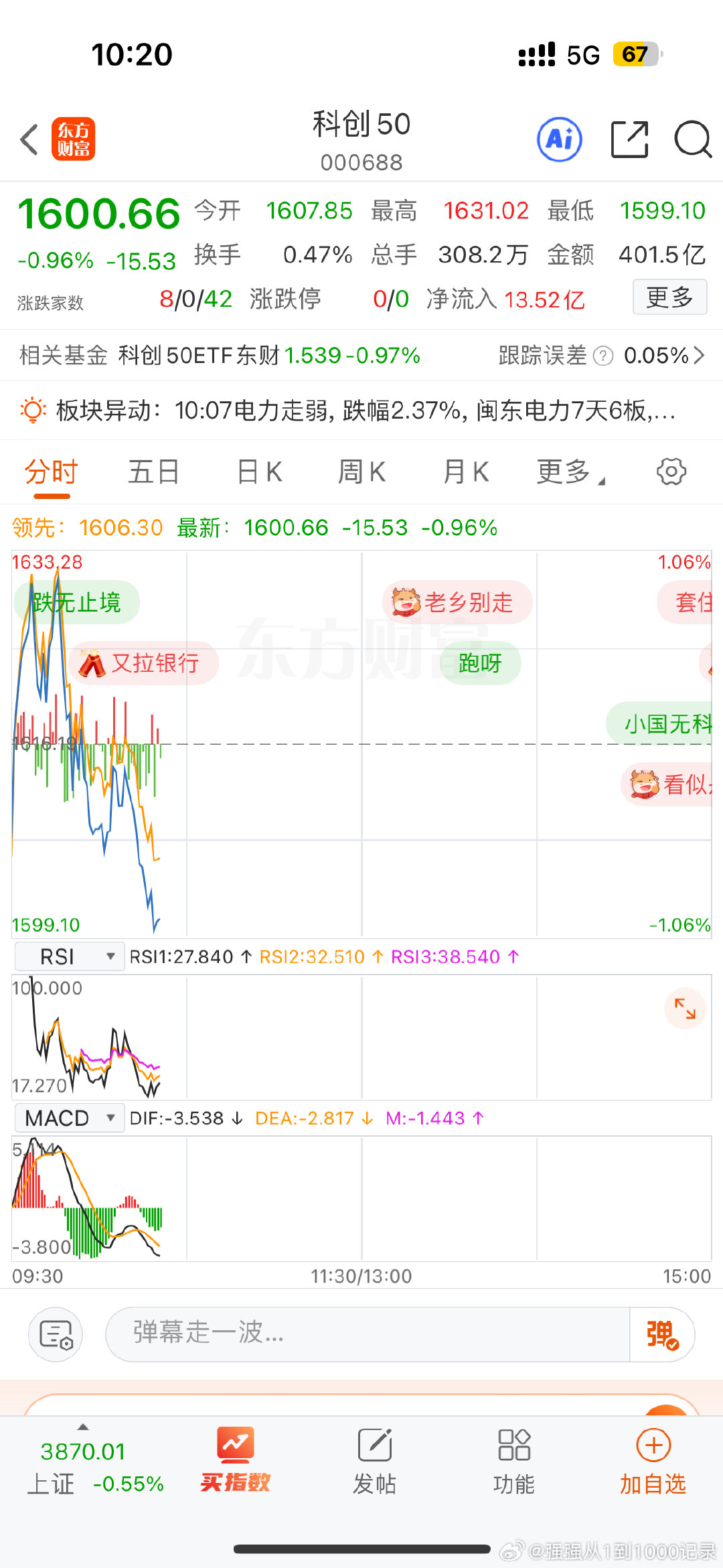Tap the 领先 1606.30 label

click(87, 528)
